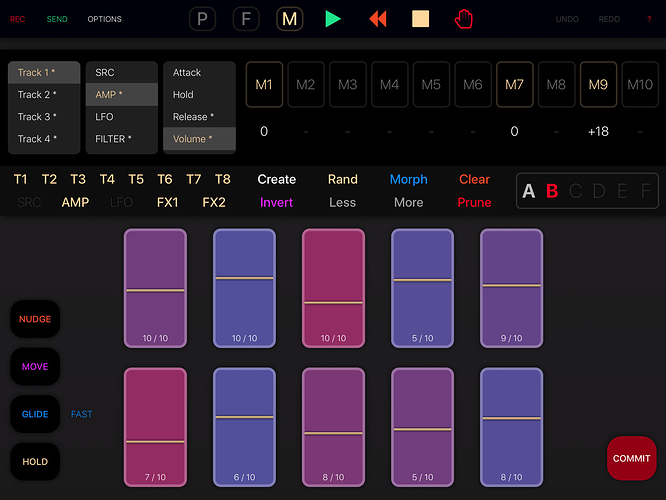Activate the M mode icon
666x500 pixels.
click(290, 19)
